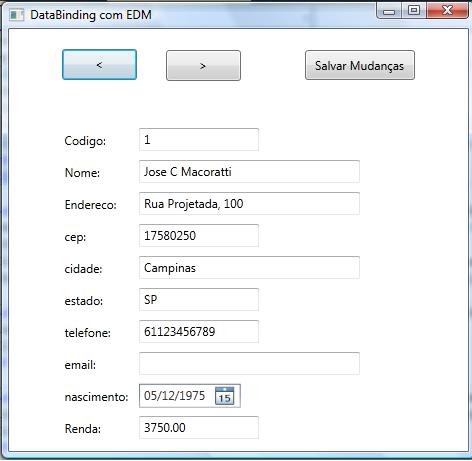Image resolution: width=472 pixels, height=461 pixels.
Task: Go to previous record with < button
Action: 99,65
